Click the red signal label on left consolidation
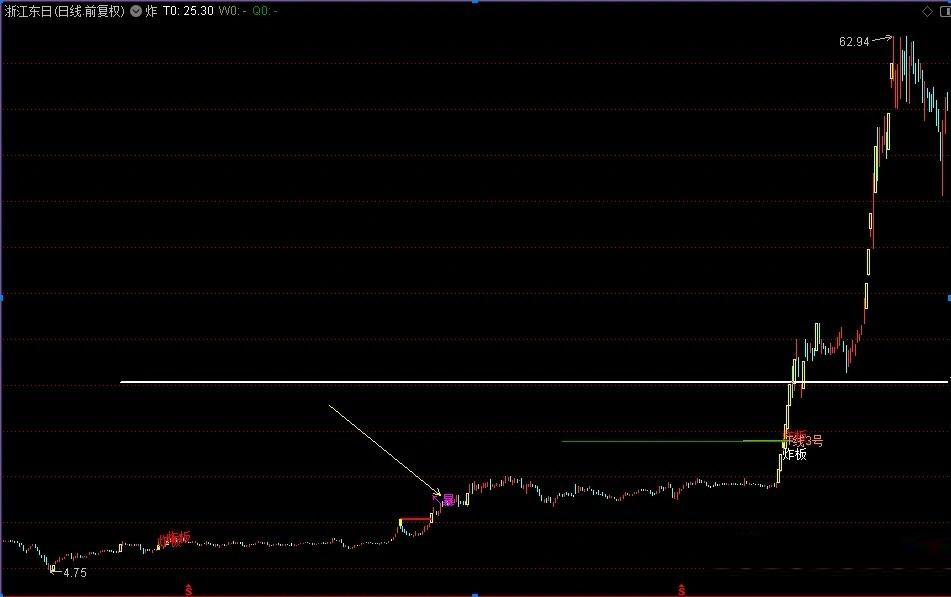This screenshot has width=951, height=597. coord(174,539)
